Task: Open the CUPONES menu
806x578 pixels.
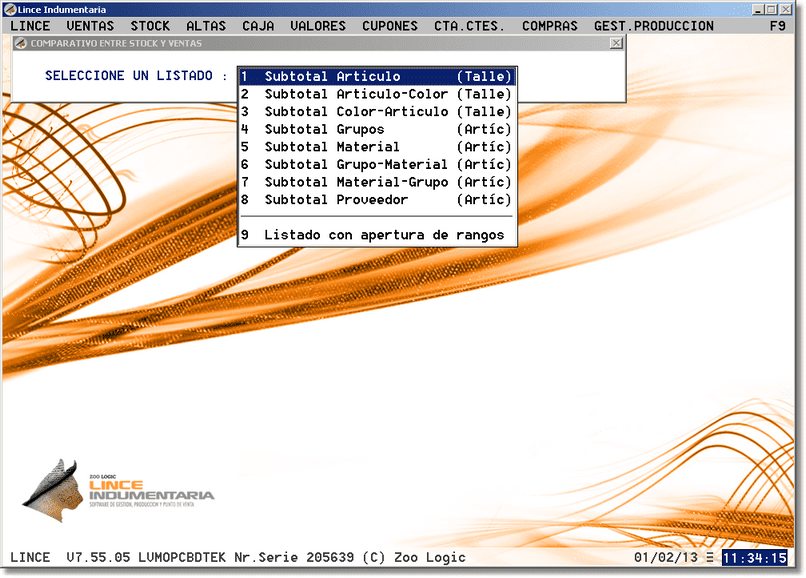Action: click(x=390, y=26)
